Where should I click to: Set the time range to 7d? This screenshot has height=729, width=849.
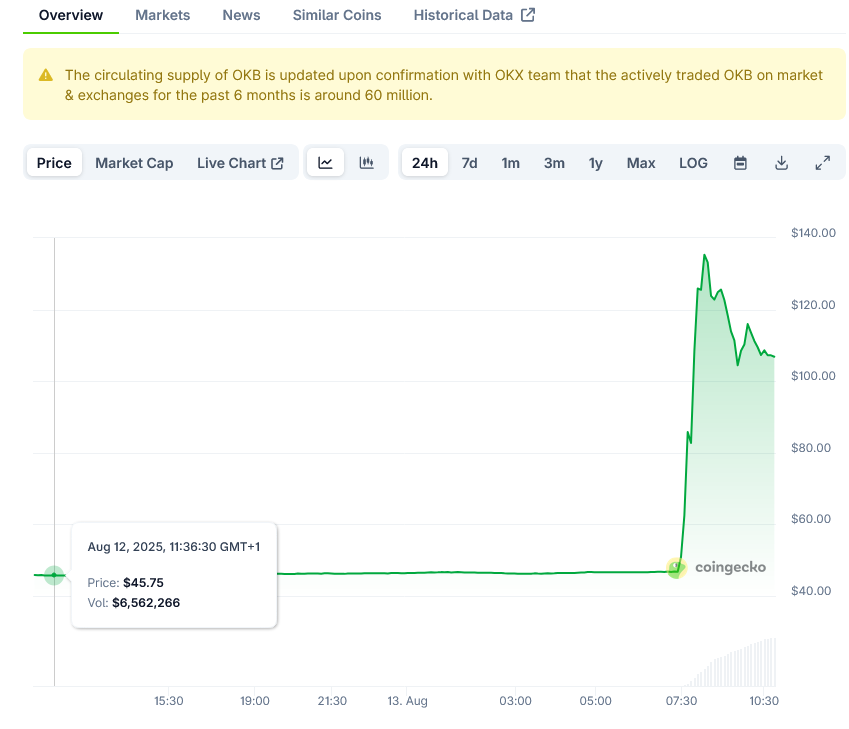pos(469,162)
